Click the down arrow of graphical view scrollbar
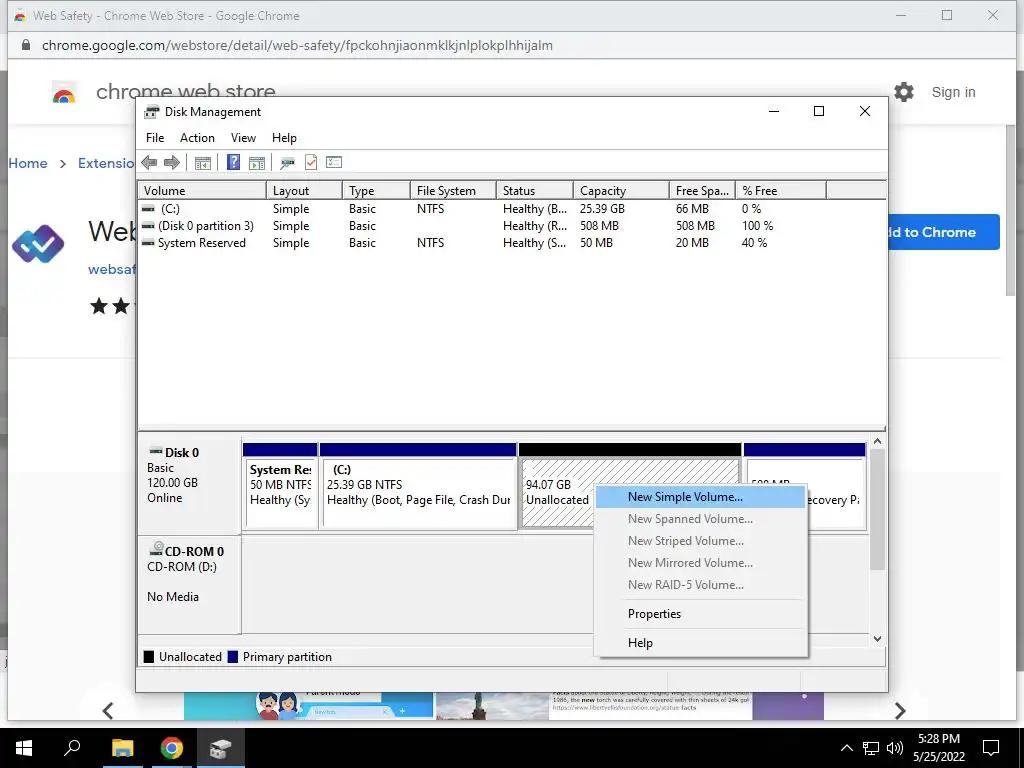The image size is (1024, 768). click(x=878, y=639)
